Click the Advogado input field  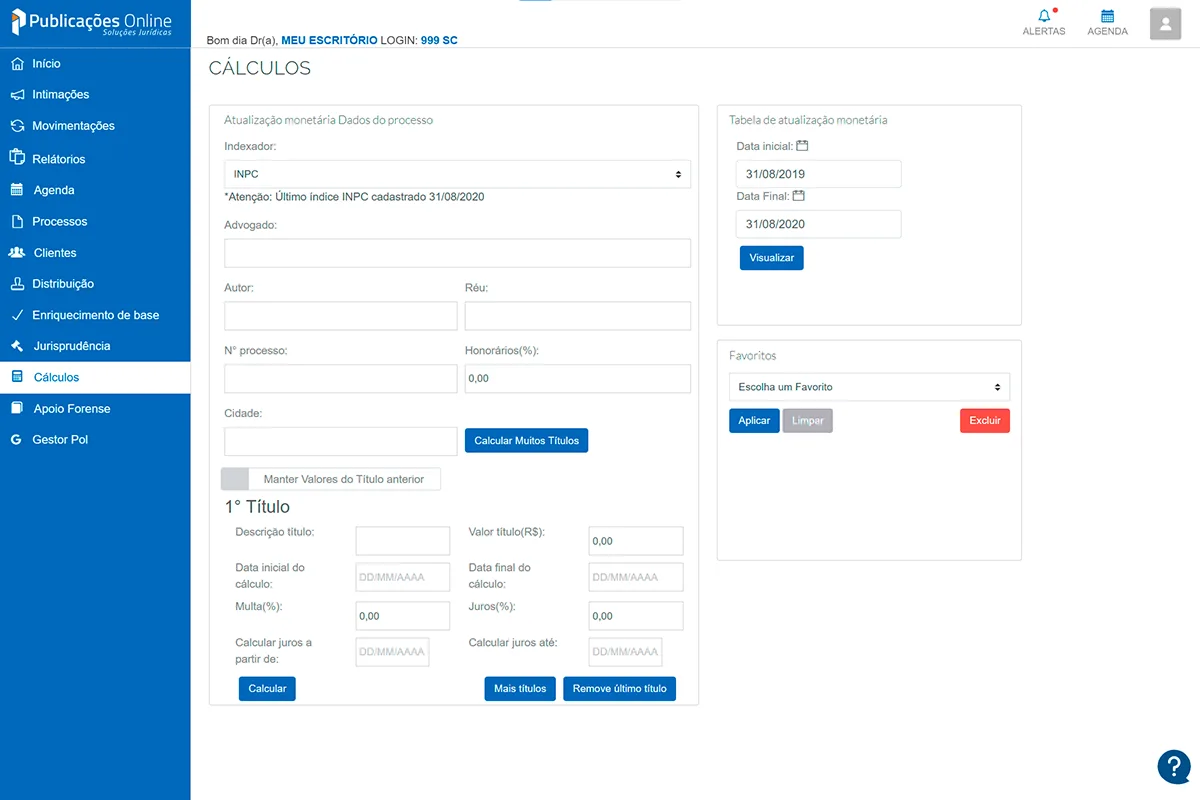tap(457, 253)
